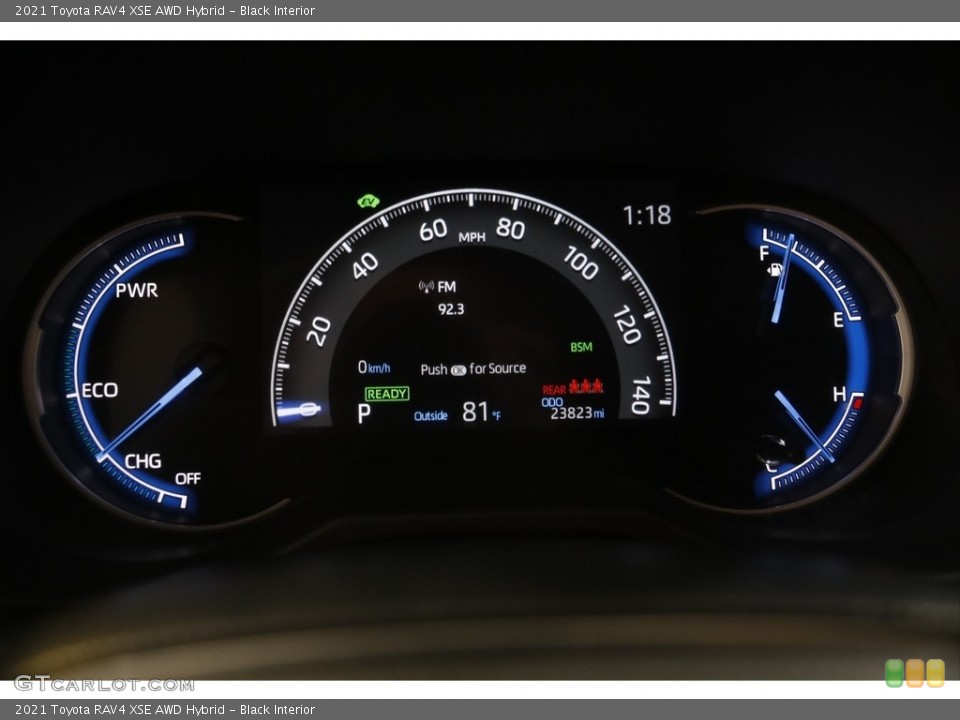Click the PWR label on hybrid gauge
The height and width of the screenshot is (720, 960).
click(137, 290)
